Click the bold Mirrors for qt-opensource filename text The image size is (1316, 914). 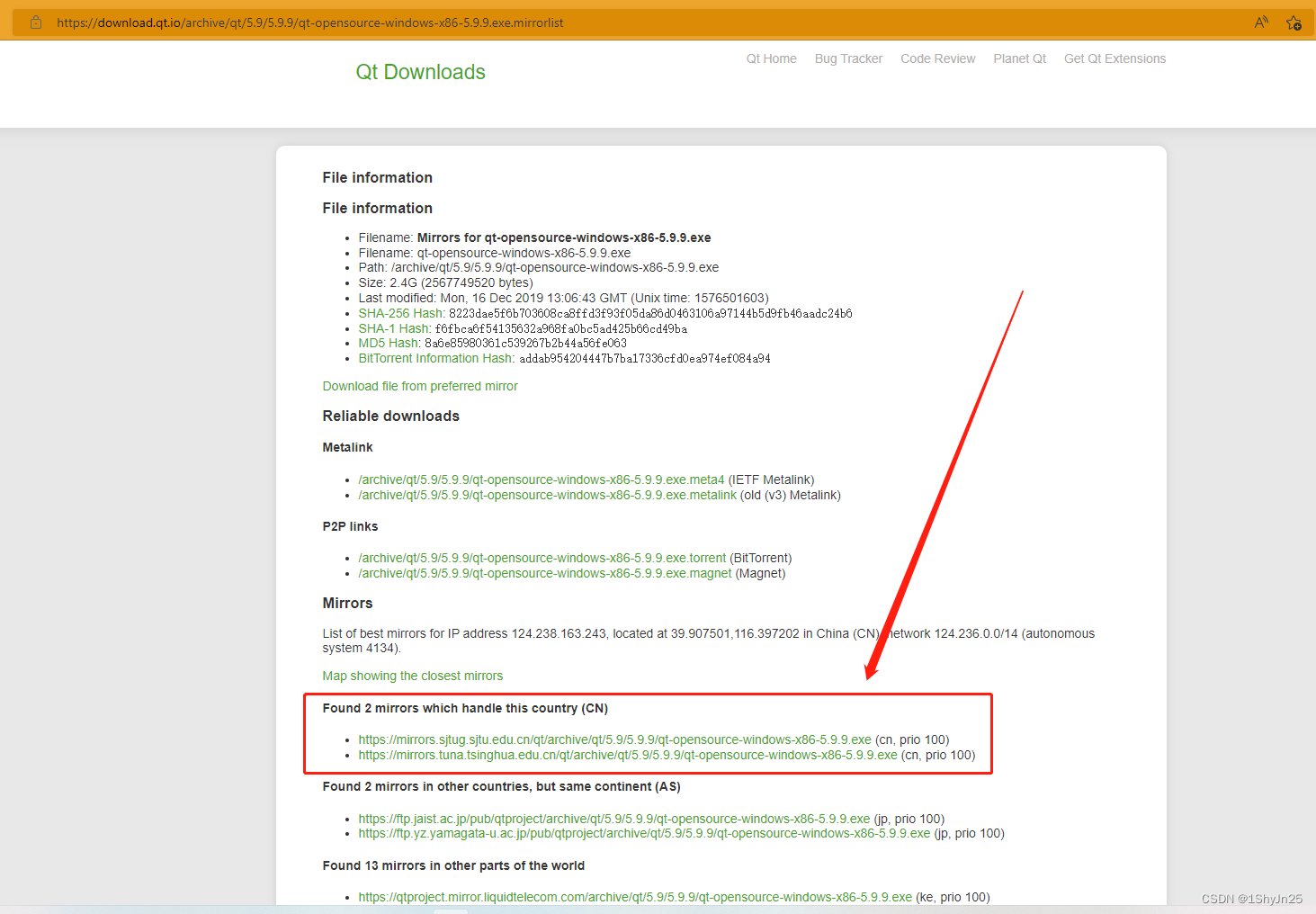(x=564, y=237)
